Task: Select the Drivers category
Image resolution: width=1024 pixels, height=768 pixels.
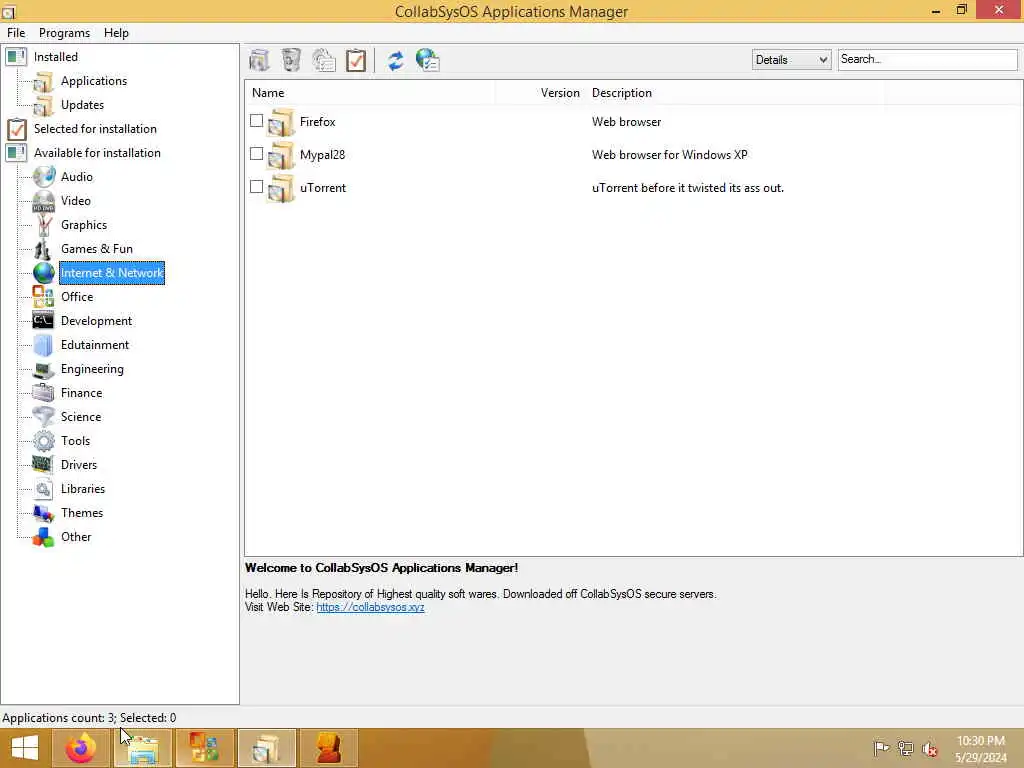Action: tap(79, 465)
